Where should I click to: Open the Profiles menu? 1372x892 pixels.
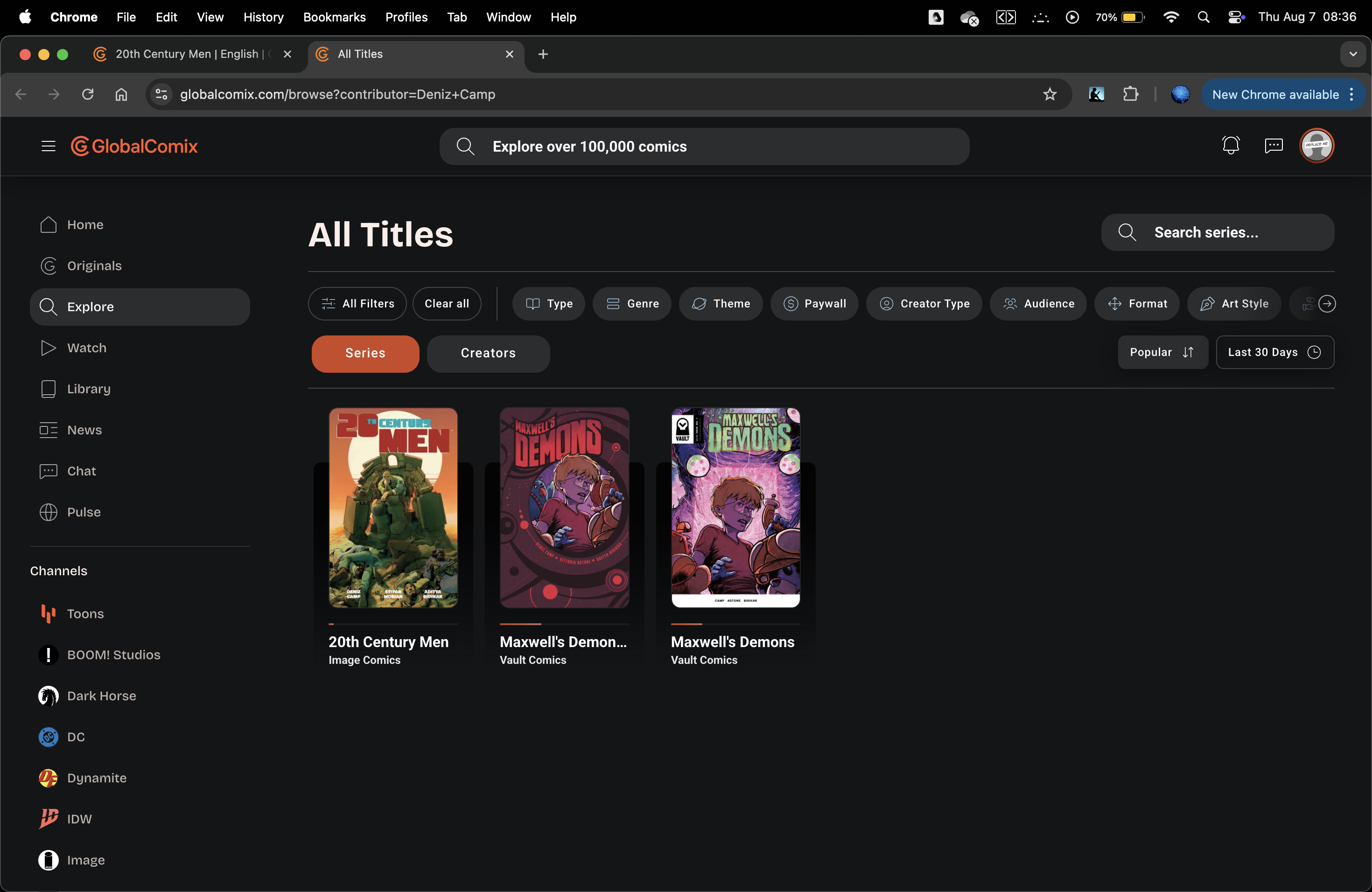(x=406, y=17)
